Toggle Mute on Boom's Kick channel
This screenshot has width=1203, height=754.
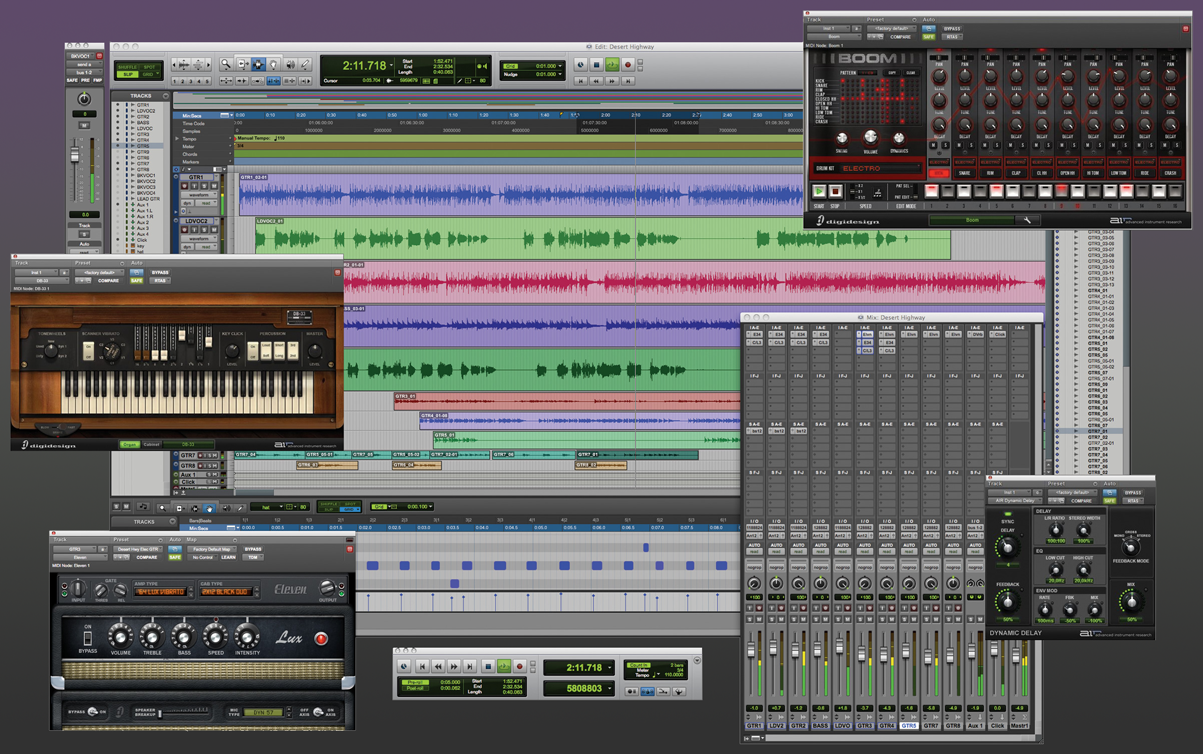(933, 145)
